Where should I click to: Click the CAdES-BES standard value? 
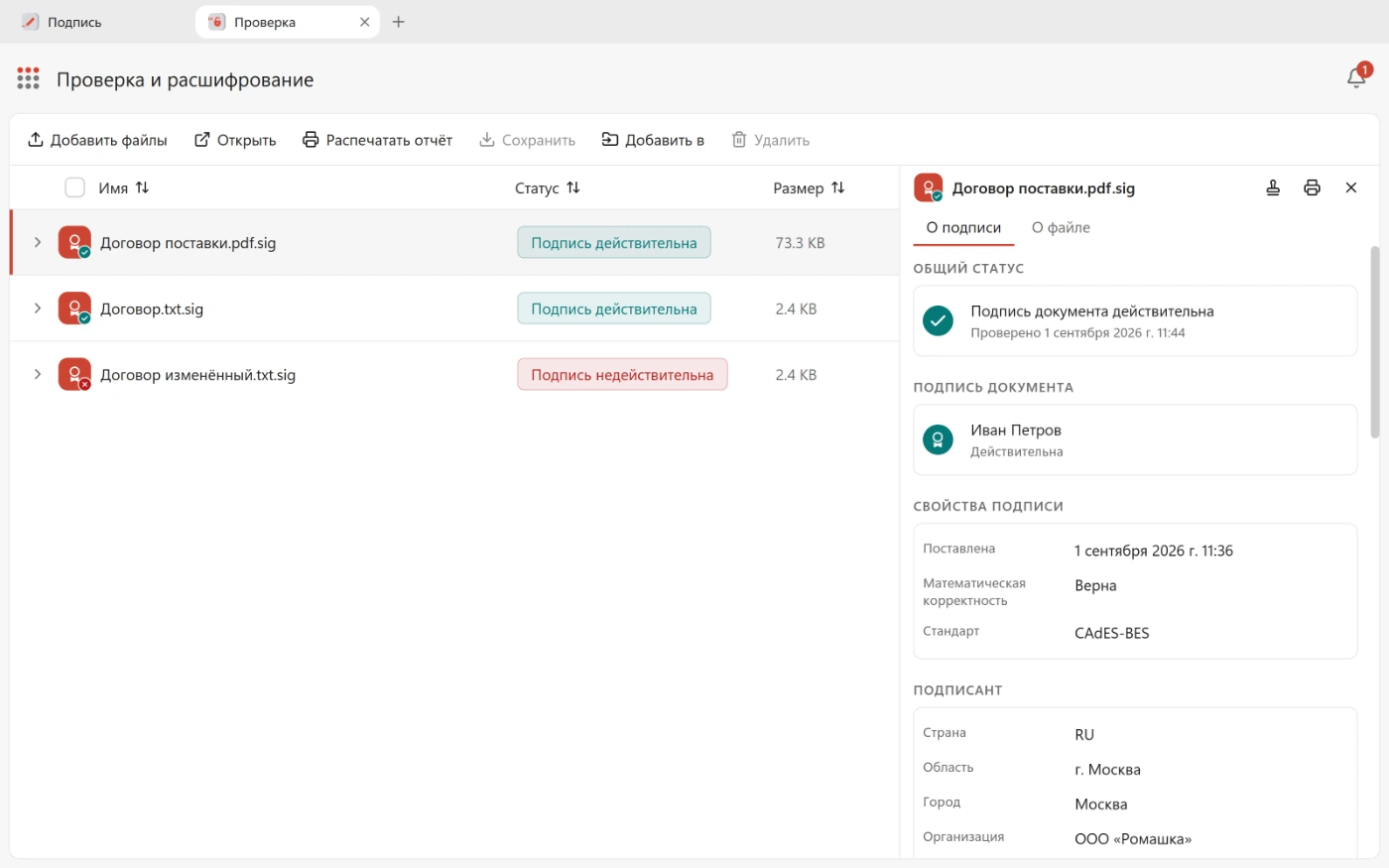(1111, 633)
